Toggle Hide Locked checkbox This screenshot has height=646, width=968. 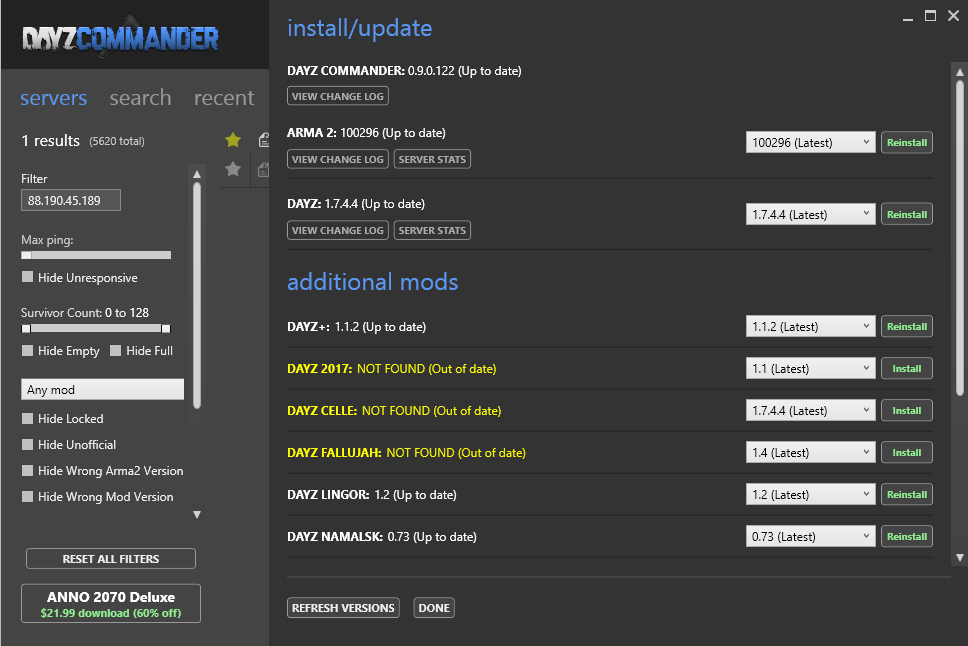pos(27,418)
